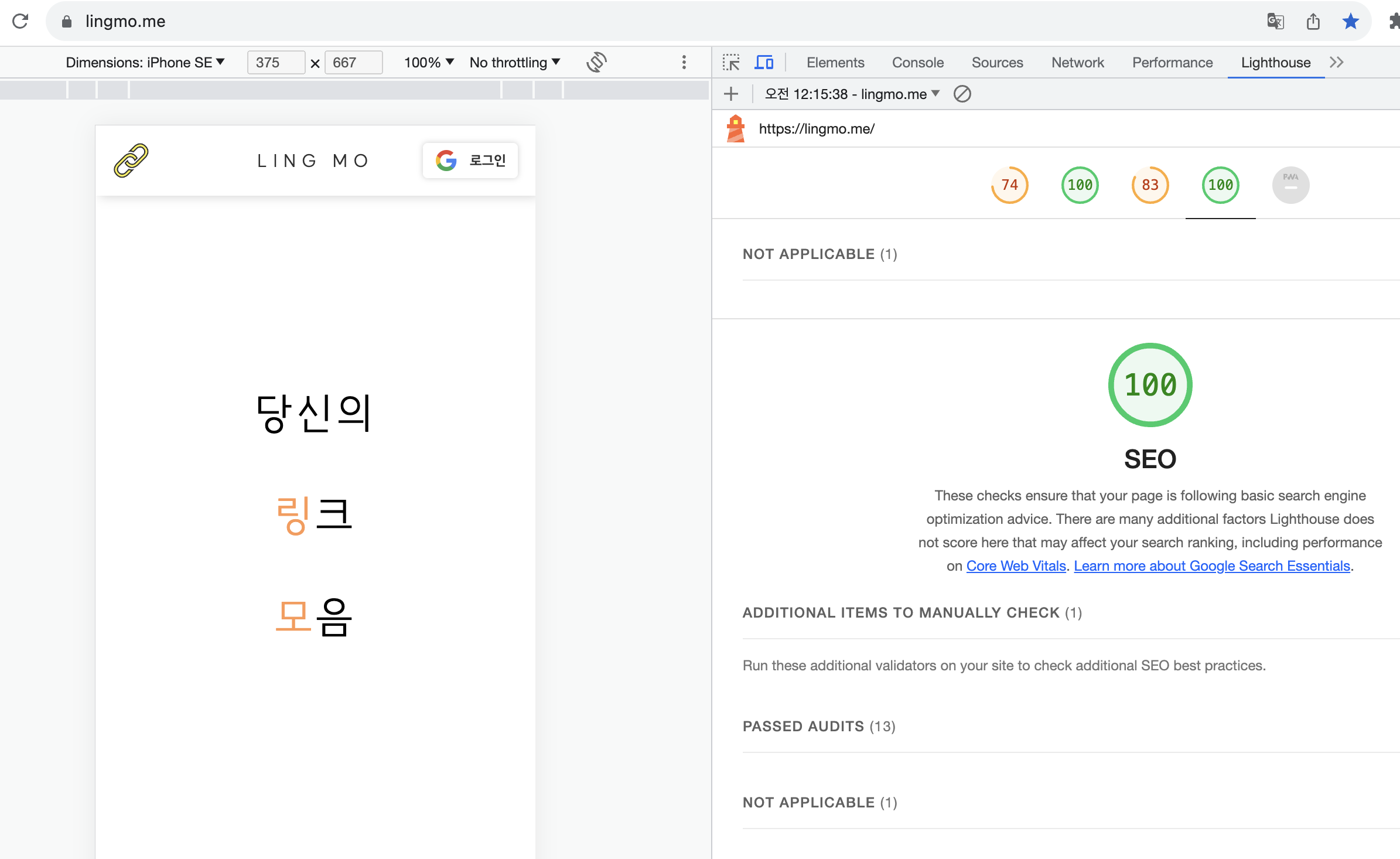Click the bookmark star icon
1400x859 pixels.
[x=1350, y=22]
